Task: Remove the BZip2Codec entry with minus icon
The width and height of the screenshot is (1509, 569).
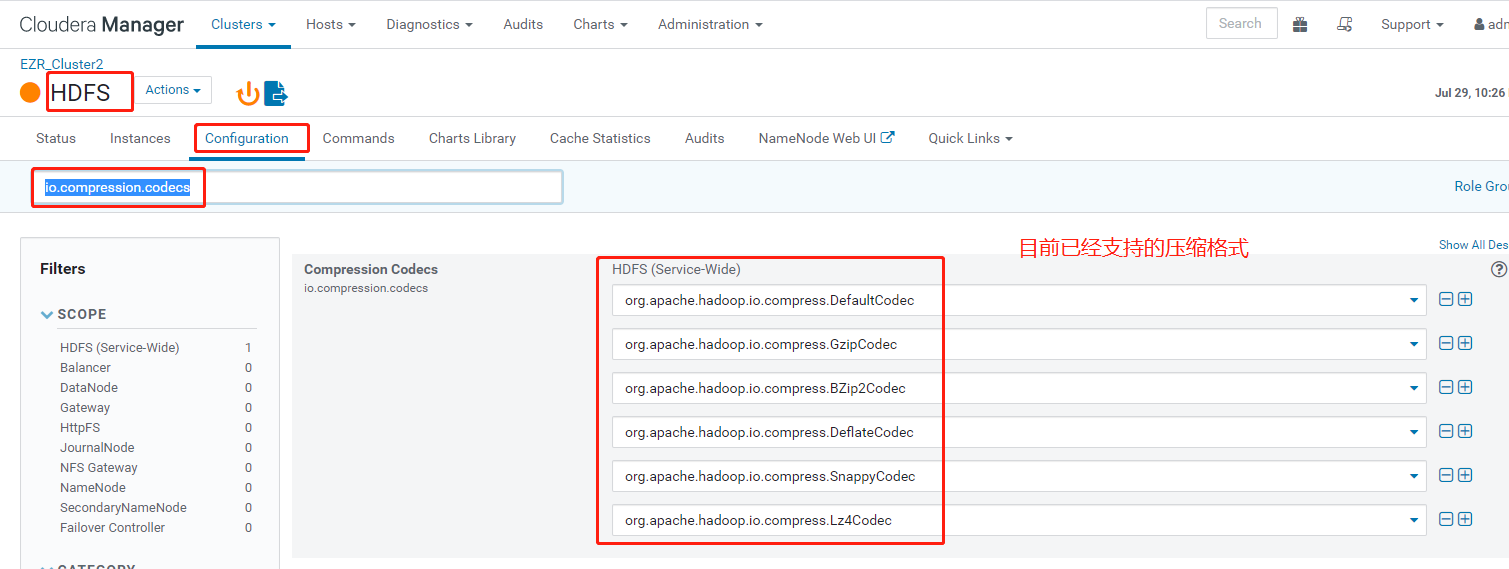Action: [1446, 387]
